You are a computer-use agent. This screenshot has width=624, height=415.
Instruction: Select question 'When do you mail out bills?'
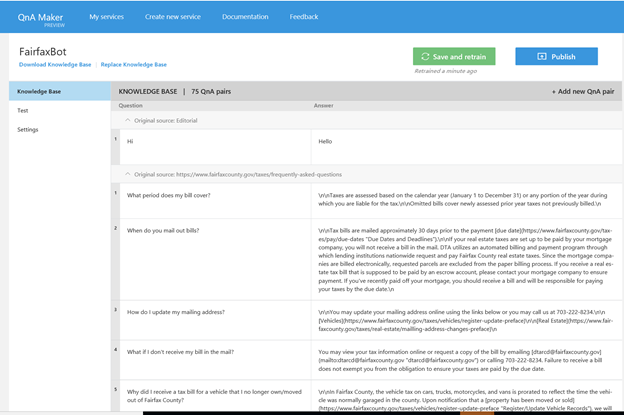(215, 259)
